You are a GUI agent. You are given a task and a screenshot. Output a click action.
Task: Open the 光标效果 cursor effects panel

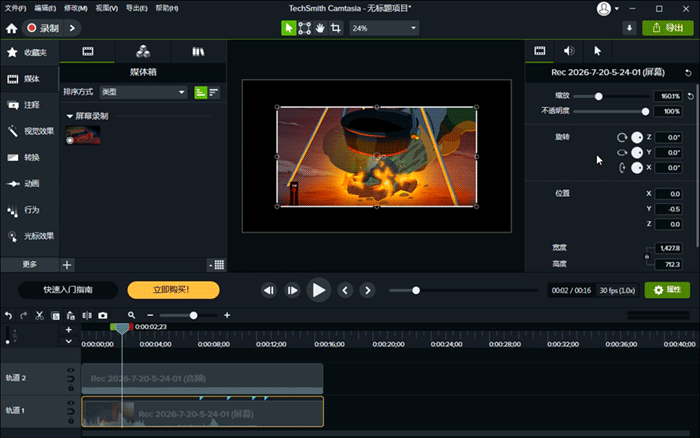[29, 236]
